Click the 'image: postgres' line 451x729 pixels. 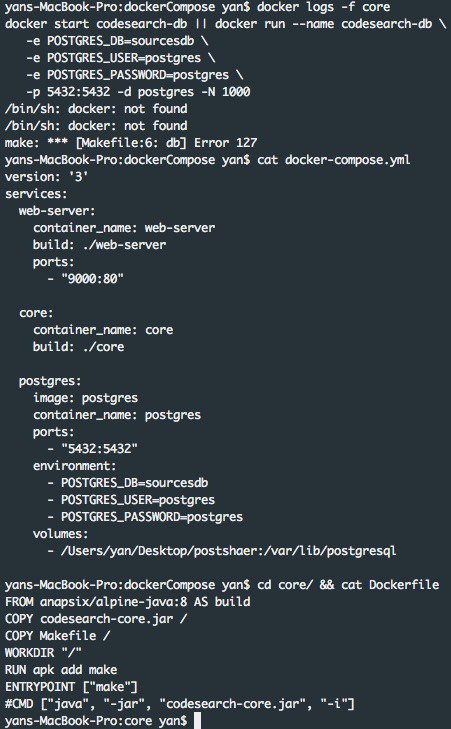pos(86,398)
